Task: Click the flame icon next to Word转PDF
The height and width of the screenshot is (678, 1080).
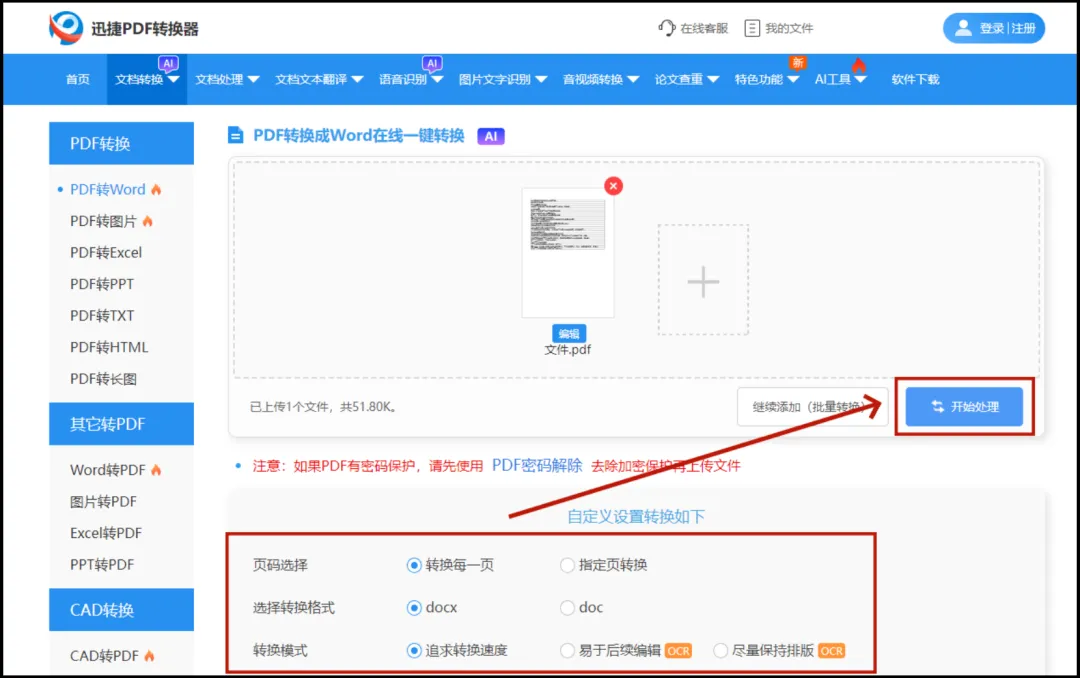Action: point(156,470)
